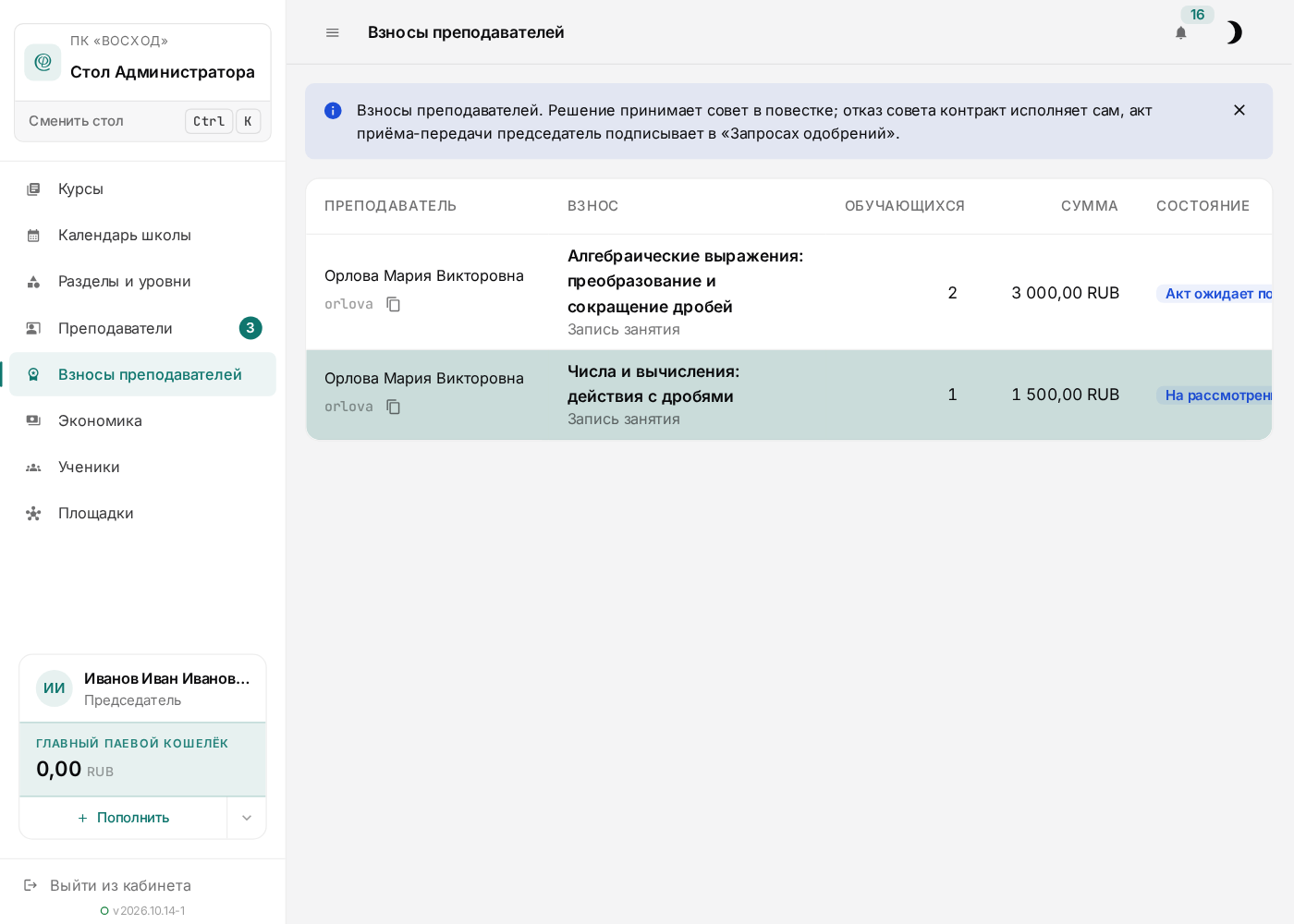The width and height of the screenshot is (1294, 924).
Task: Click the Преподаватели person icon
Action: click(x=33, y=328)
